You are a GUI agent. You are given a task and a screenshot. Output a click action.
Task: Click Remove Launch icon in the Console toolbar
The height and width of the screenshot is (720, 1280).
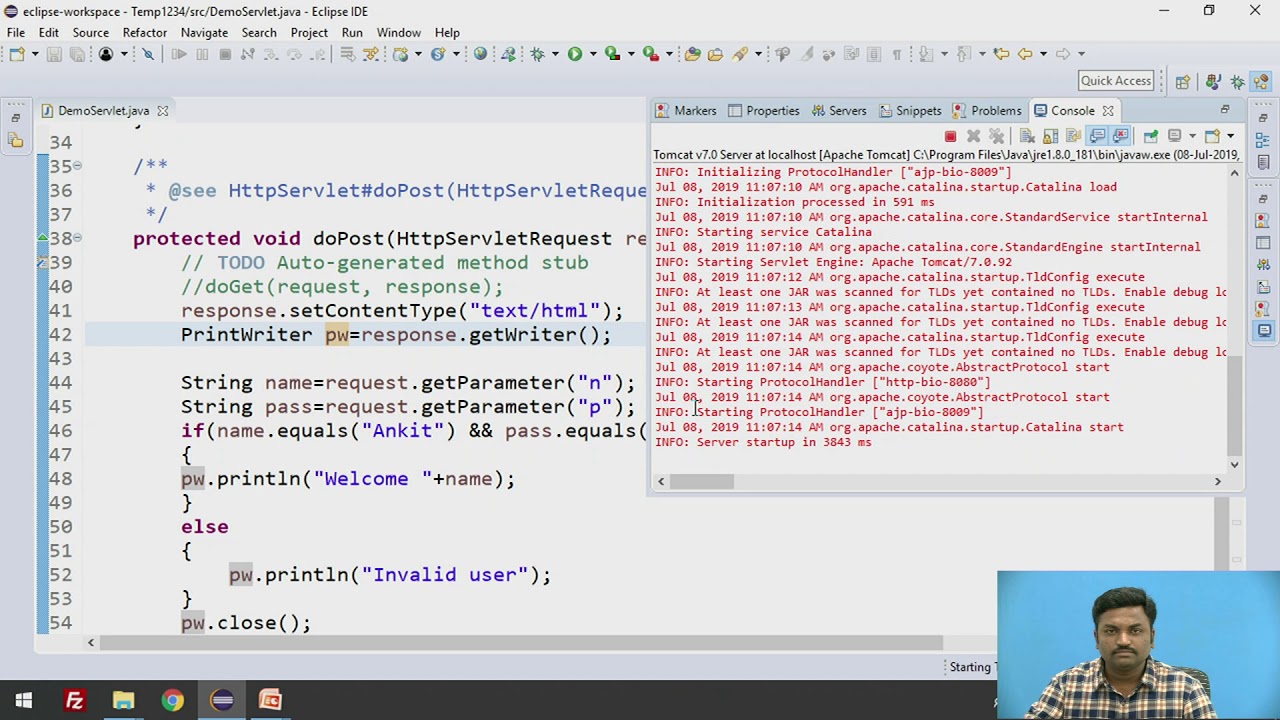click(x=973, y=136)
